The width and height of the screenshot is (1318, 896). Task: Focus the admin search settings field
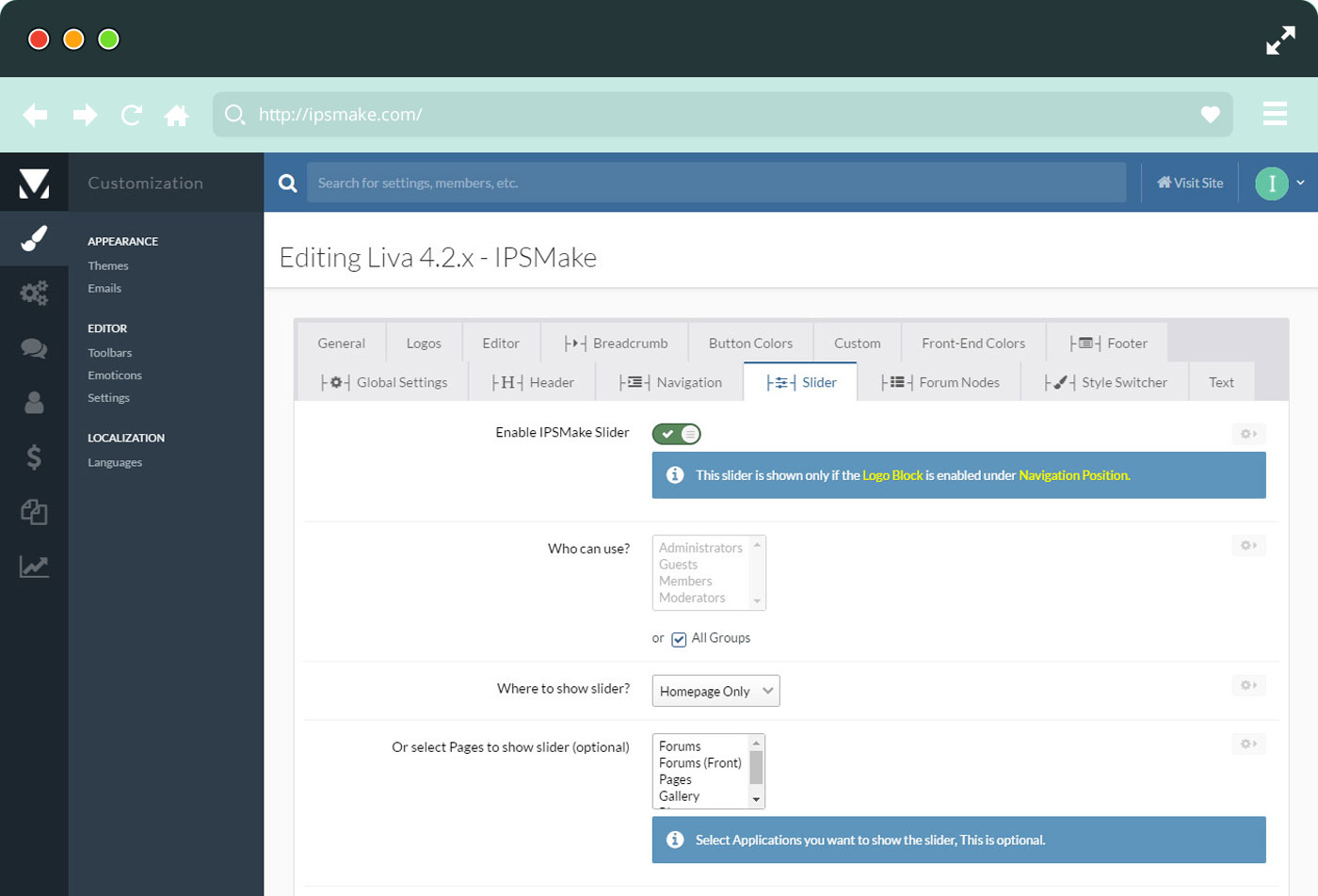tap(716, 183)
